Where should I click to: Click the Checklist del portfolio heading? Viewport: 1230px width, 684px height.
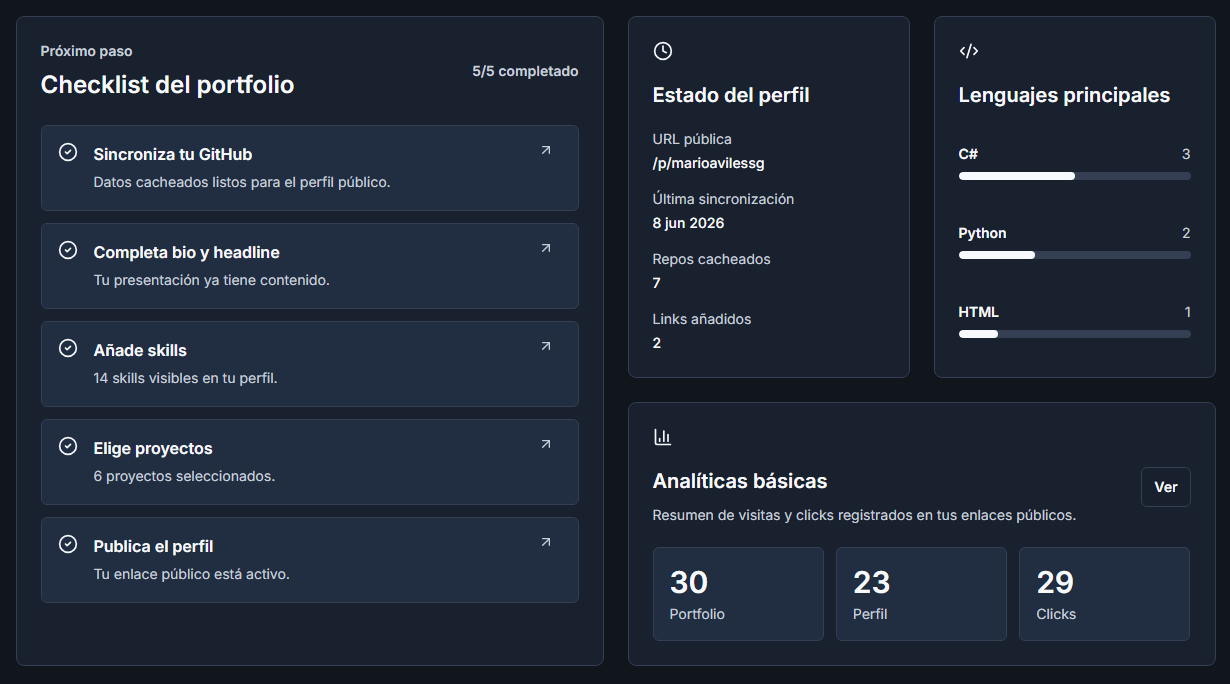167,85
